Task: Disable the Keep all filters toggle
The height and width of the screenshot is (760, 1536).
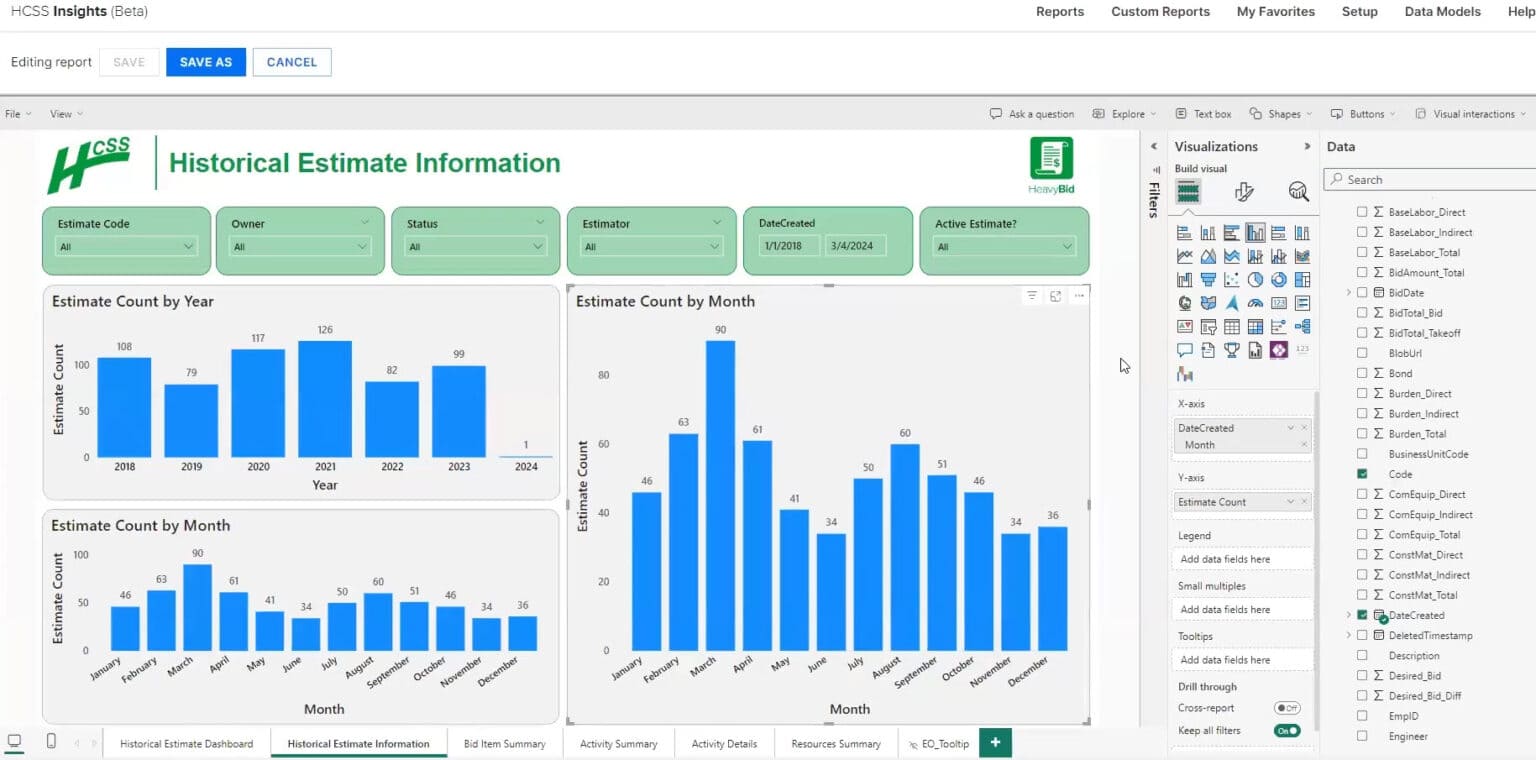Action: [1288, 730]
